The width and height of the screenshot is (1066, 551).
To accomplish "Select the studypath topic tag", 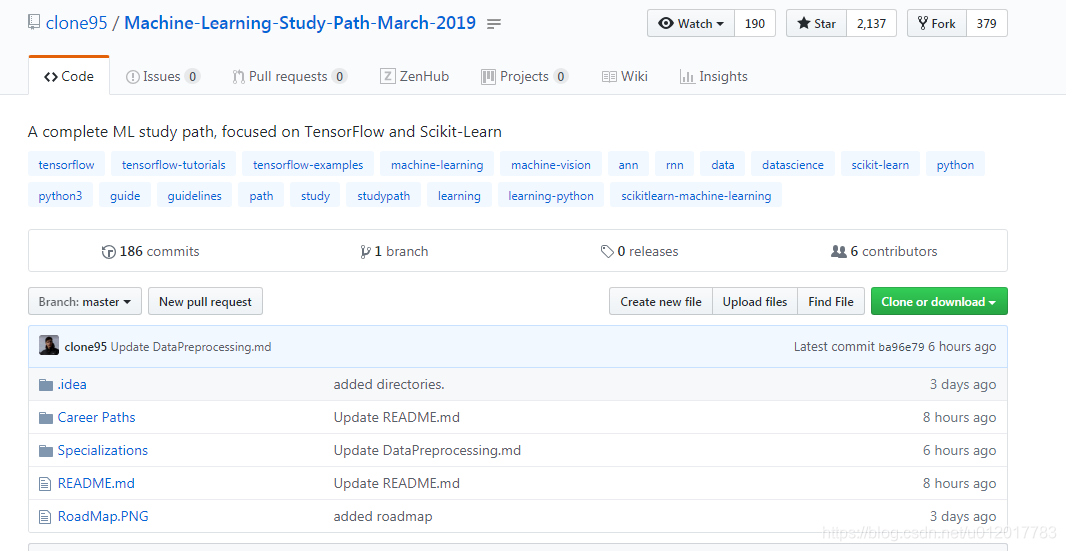I will pyautogui.click(x=383, y=196).
